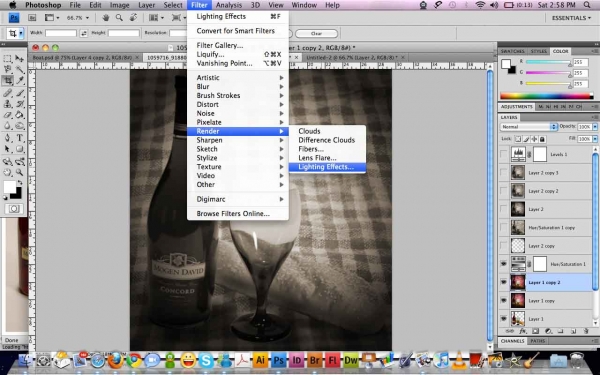This screenshot has width=600, height=375.
Task: Switch to the Swatches tab
Action: [512, 51]
